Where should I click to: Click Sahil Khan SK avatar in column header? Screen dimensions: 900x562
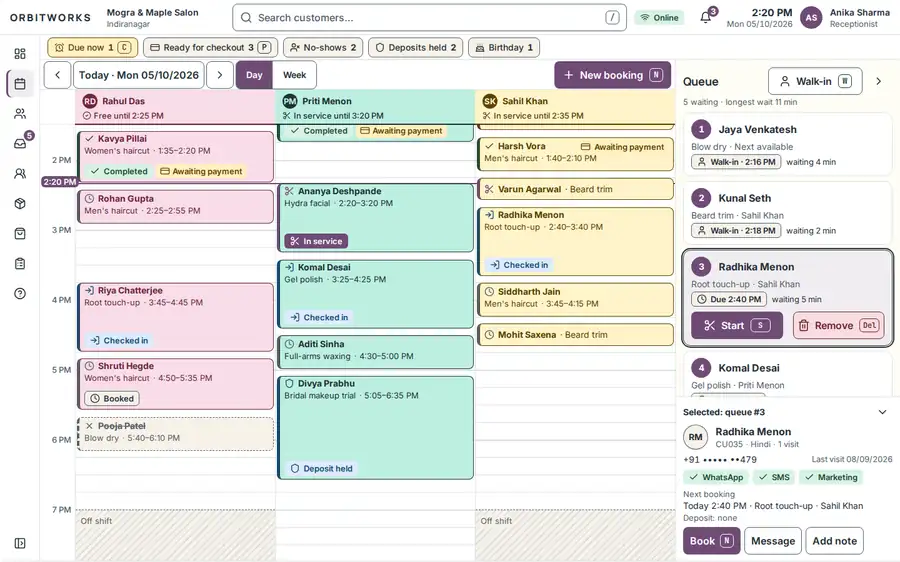490,101
